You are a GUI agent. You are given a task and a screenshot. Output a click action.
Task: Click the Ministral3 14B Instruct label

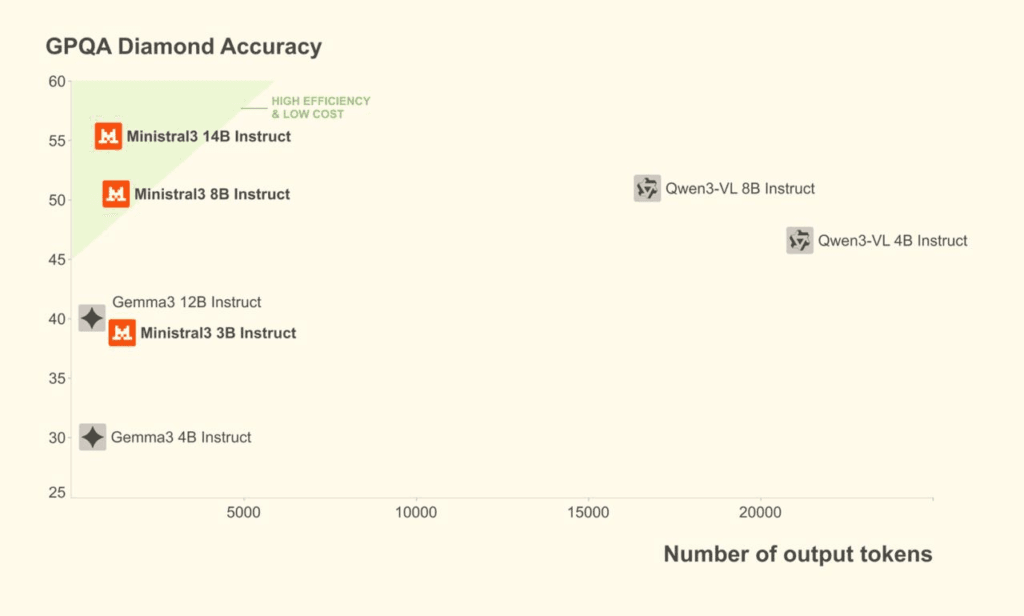pos(208,136)
